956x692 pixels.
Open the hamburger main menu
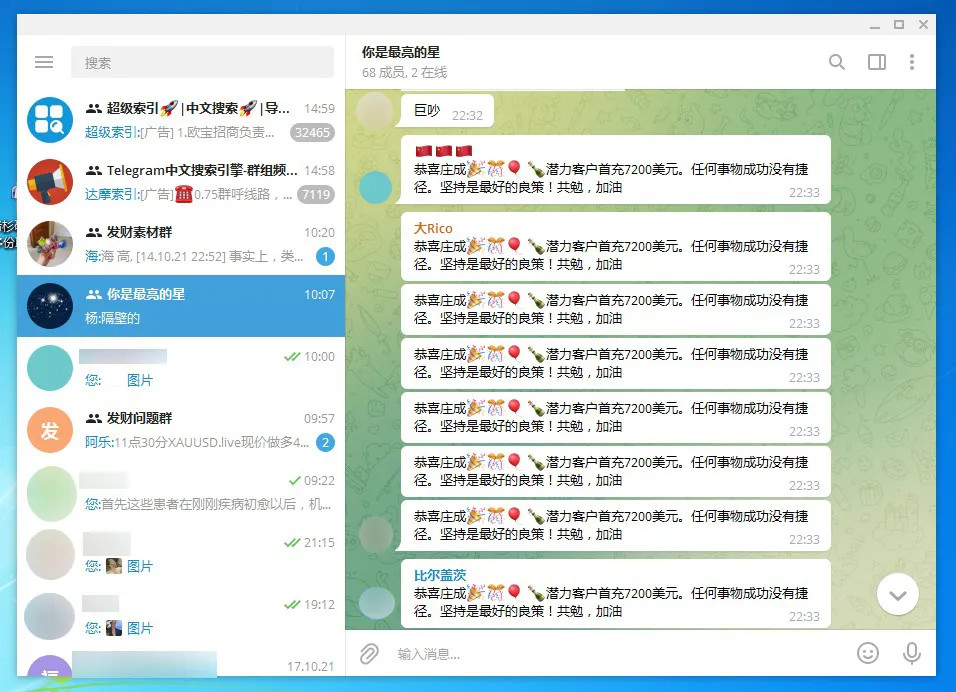tap(44, 62)
